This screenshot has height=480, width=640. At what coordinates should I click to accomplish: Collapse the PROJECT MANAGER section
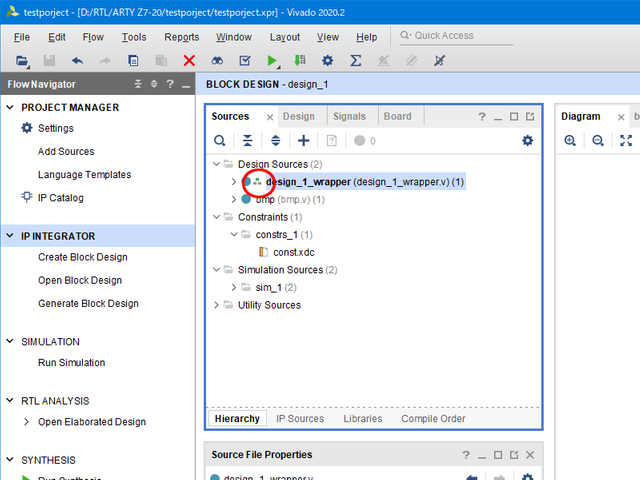tap(10, 107)
